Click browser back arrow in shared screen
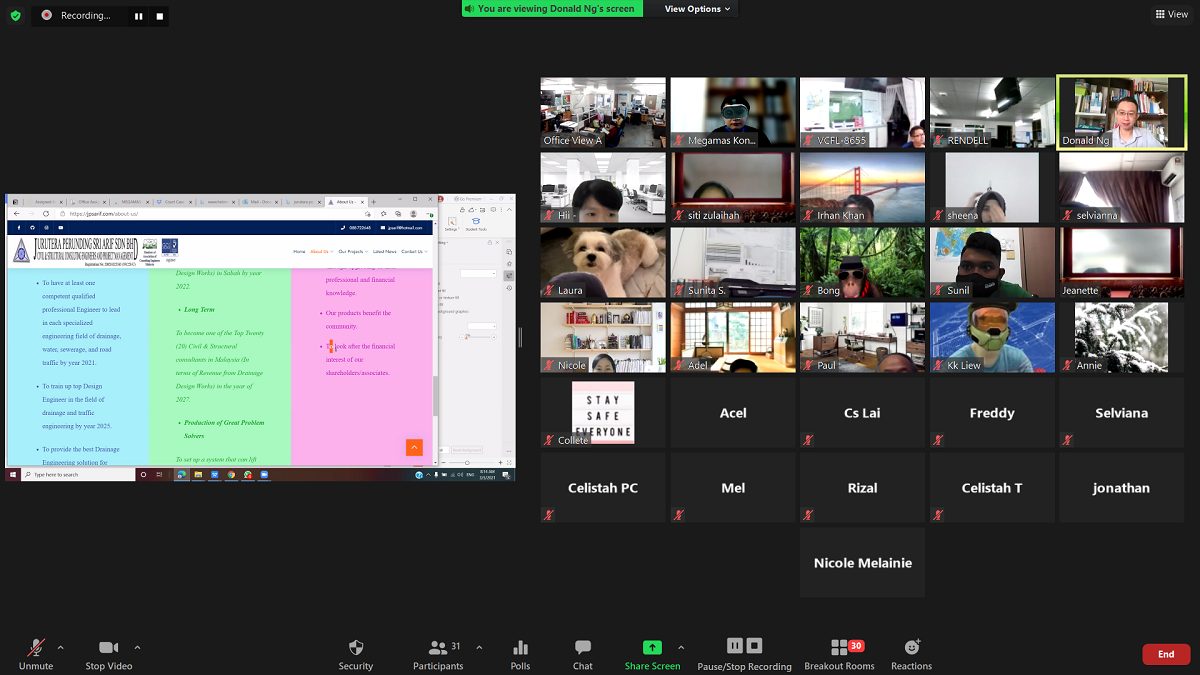1200x675 pixels. point(16,214)
